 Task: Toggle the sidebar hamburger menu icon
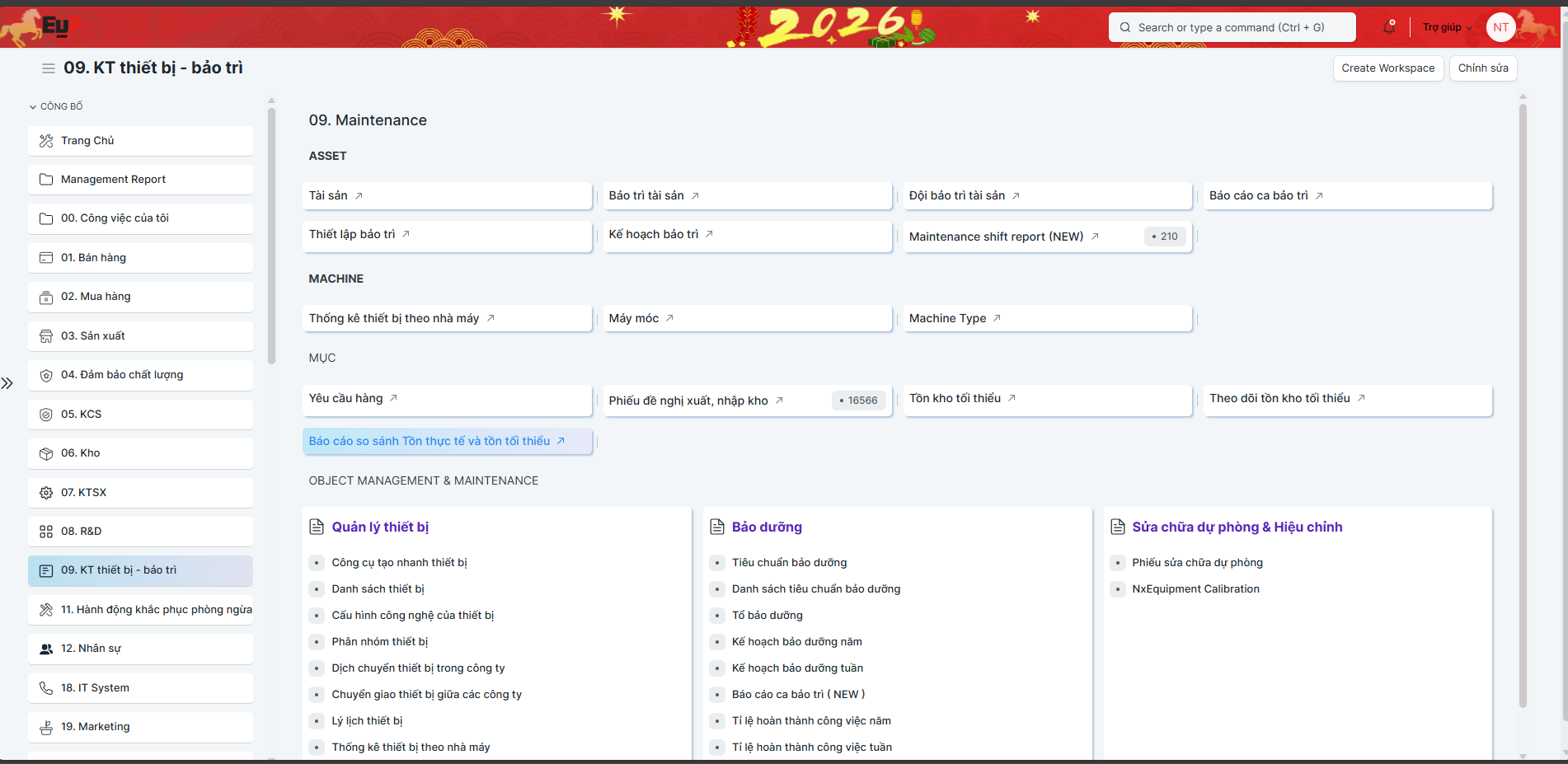49,68
